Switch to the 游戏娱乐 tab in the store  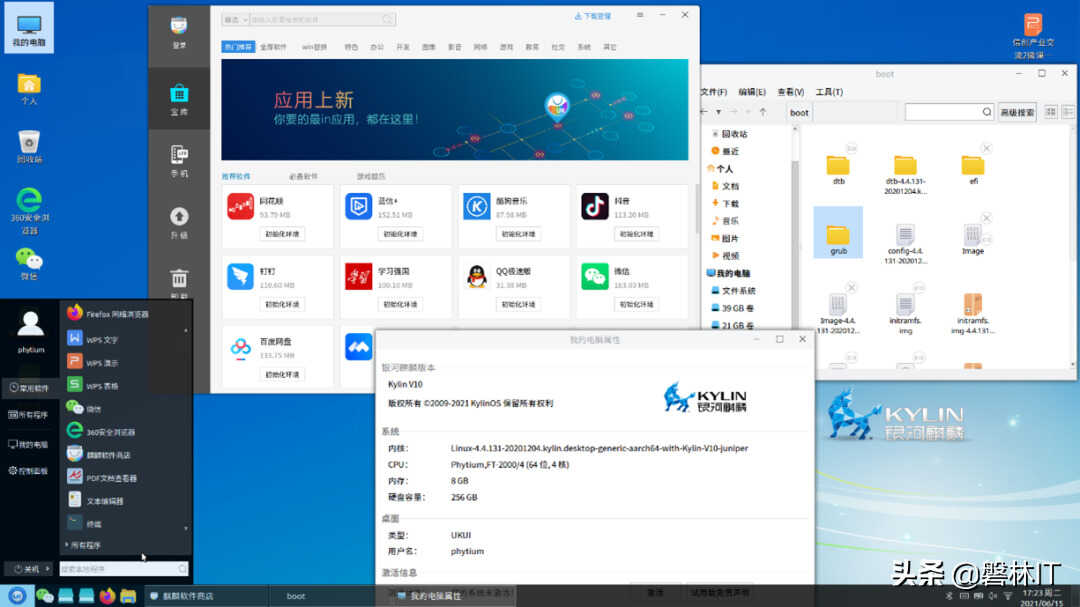coord(371,177)
